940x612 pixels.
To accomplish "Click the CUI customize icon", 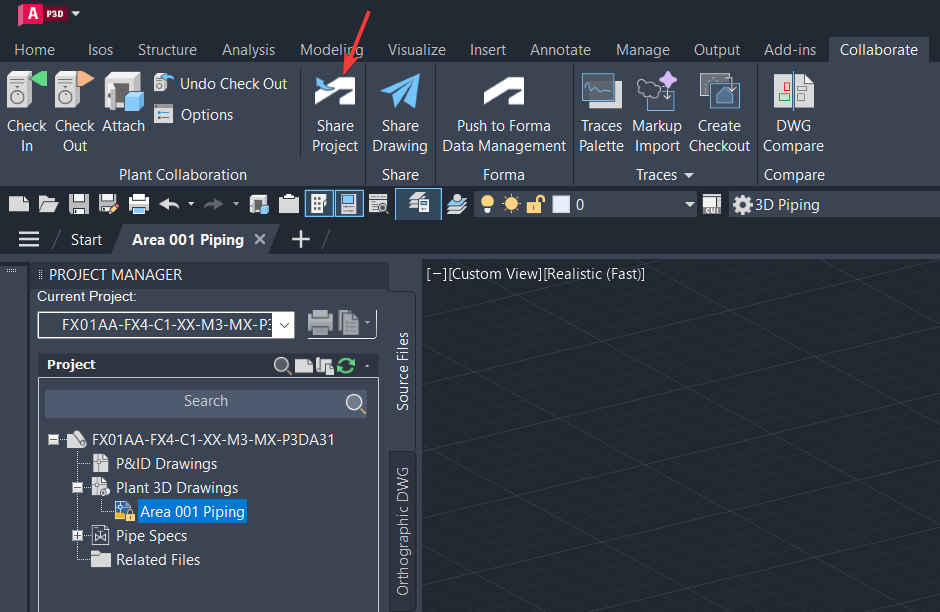I will pos(712,204).
